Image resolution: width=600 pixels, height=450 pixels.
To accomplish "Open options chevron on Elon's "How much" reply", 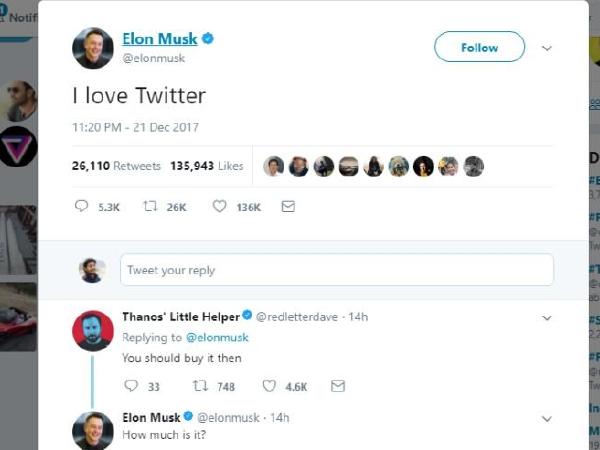I will (x=547, y=418).
